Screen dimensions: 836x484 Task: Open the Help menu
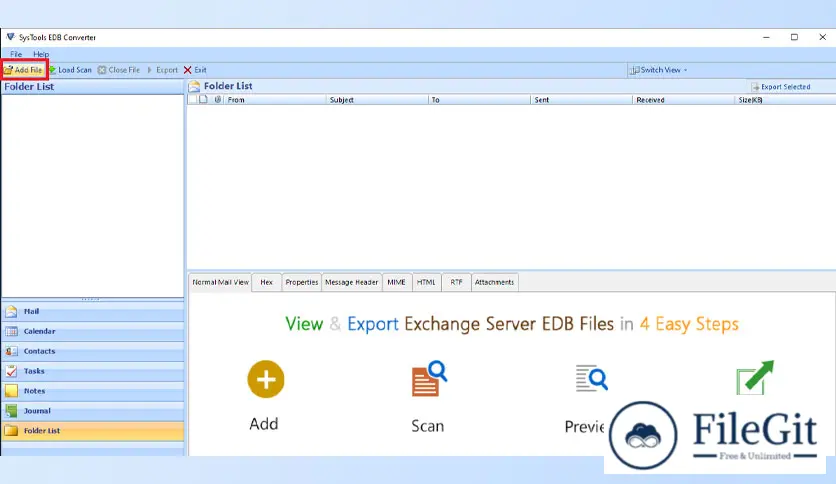pos(41,54)
